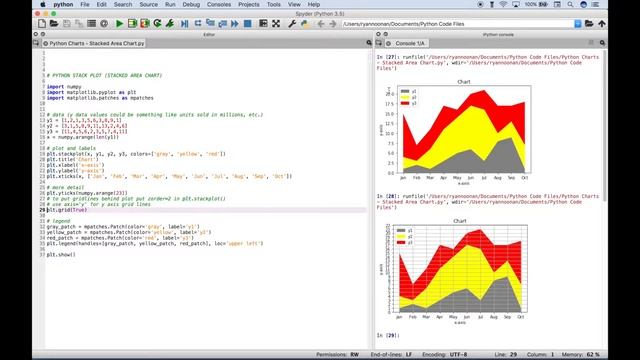The height and width of the screenshot is (360, 640).
Task: Continue debugger execution until next breakpoint
Action: pyautogui.click(x=235, y=24)
